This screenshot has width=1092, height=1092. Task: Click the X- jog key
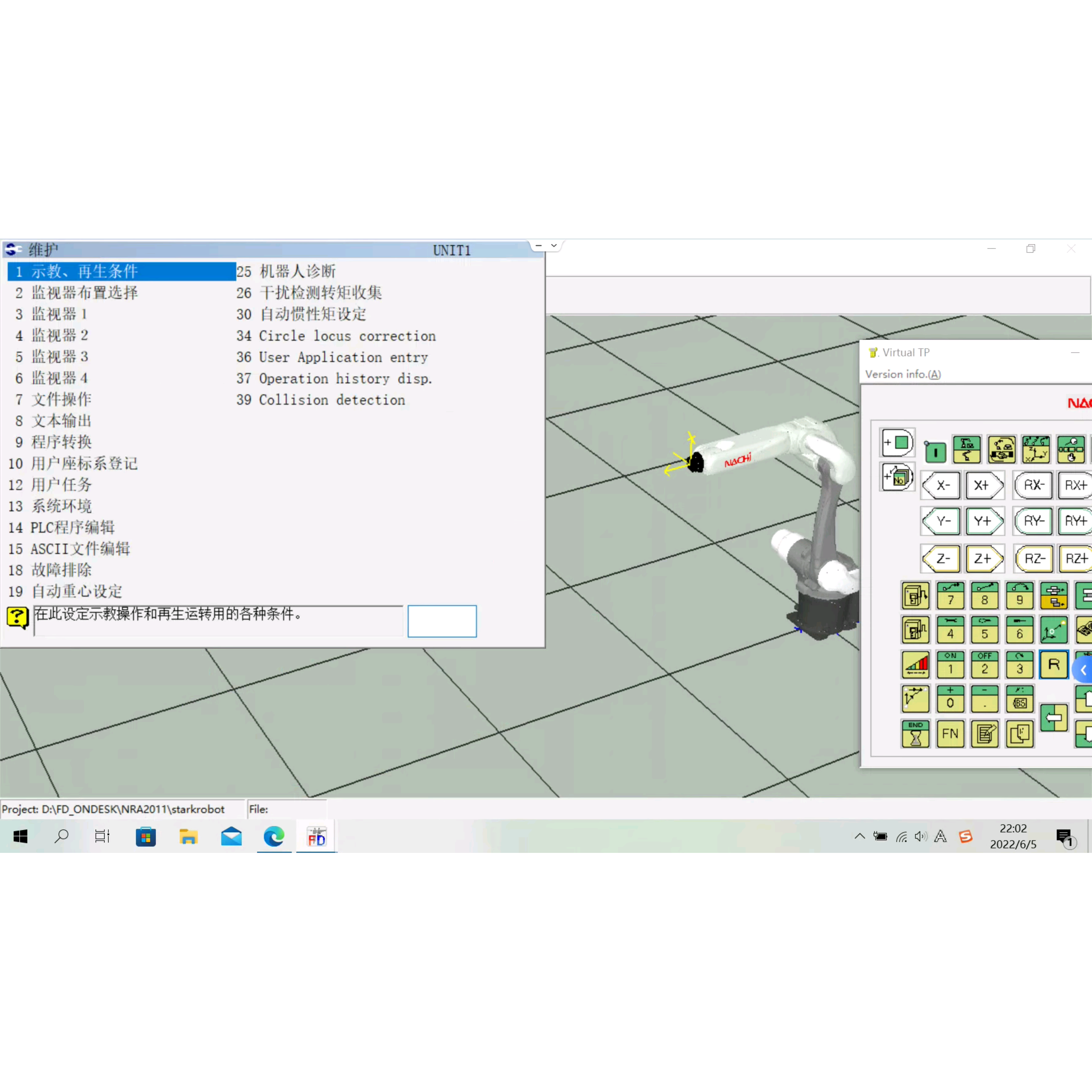[941, 486]
